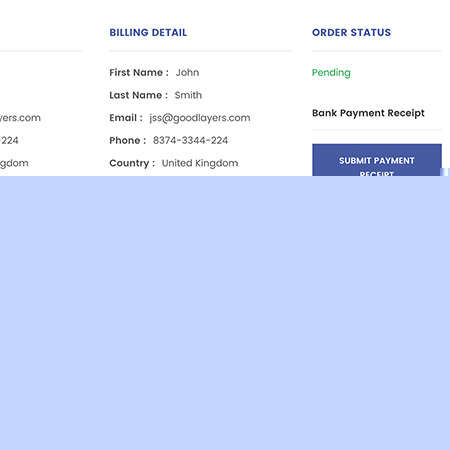Select the Pending order status text
This screenshot has height=450, width=450.
pyautogui.click(x=331, y=73)
